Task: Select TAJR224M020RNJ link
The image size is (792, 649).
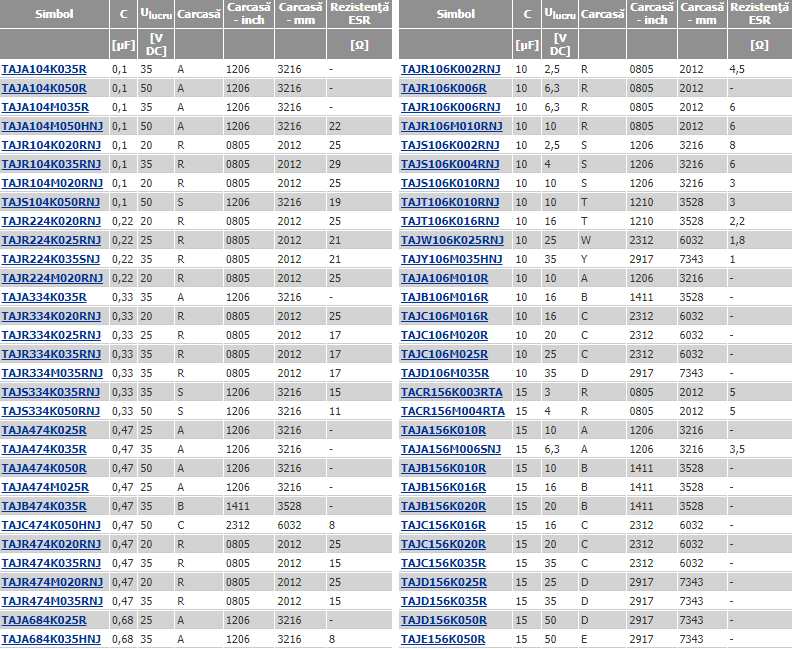Action: (x=52, y=278)
